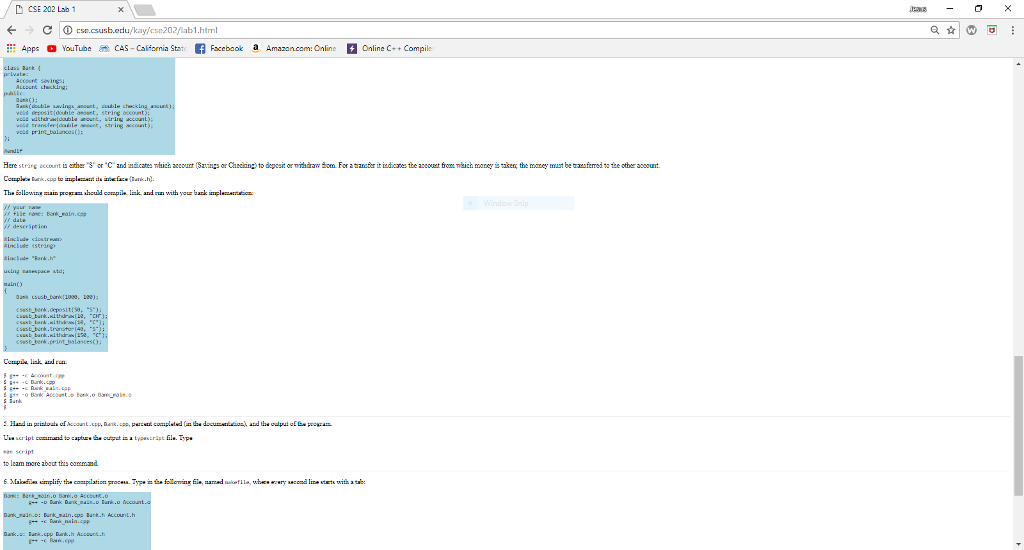
Task: Click the scroll up arrow
Action: [x=1018, y=64]
